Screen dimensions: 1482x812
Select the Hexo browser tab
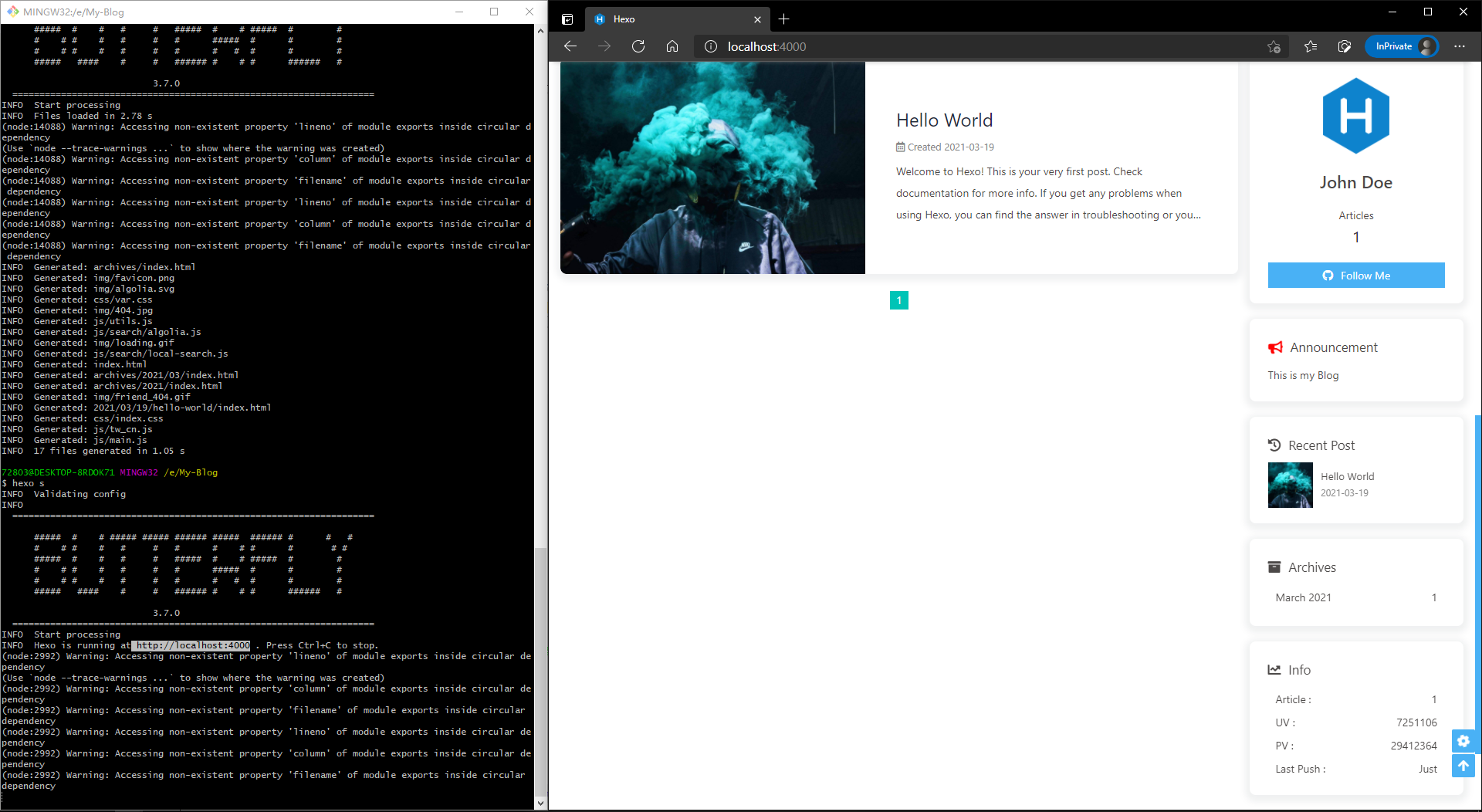tap(677, 19)
